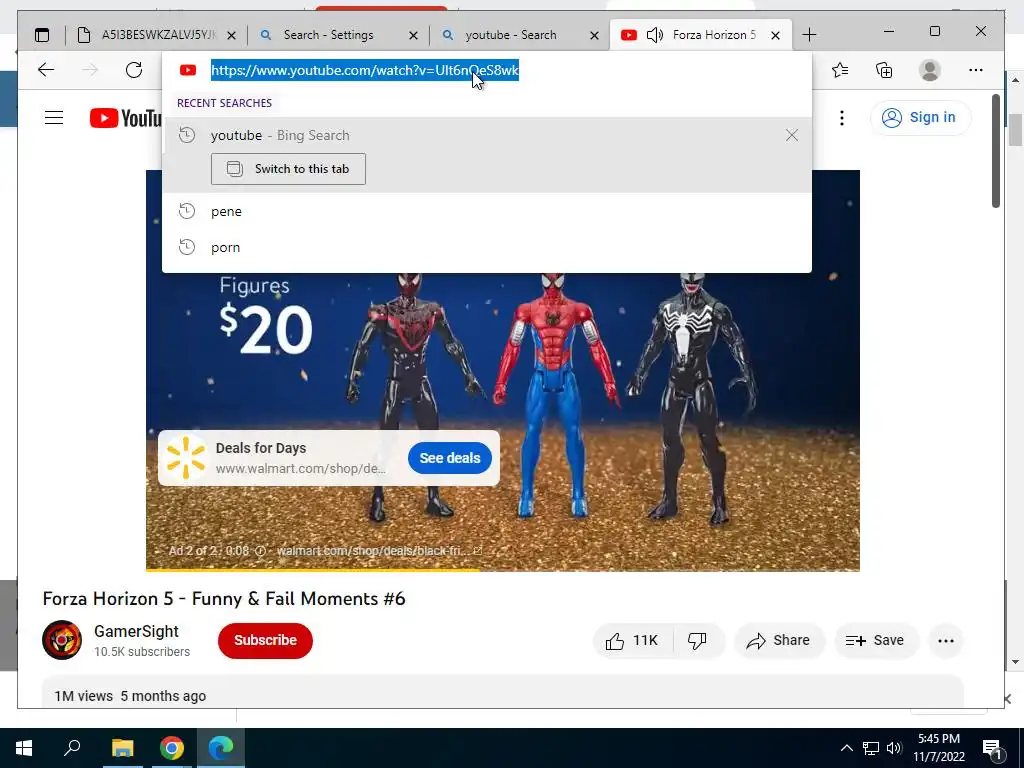Show hidden system tray icons
The width and height of the screenshot is (1024, 768).
click(x=846, y=748)
